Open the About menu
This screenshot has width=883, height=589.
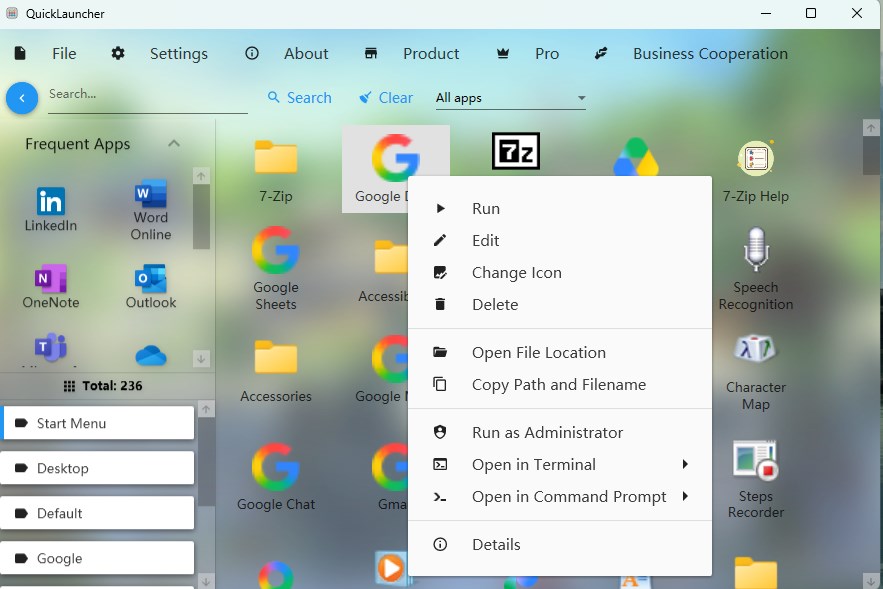coord(306,53)
